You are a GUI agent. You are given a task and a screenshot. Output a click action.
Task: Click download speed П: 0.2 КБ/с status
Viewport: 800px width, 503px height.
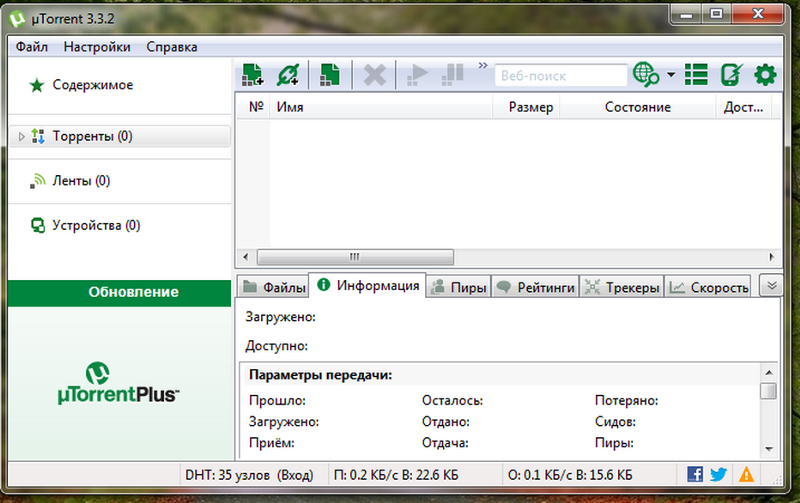[x=396, y=475]
